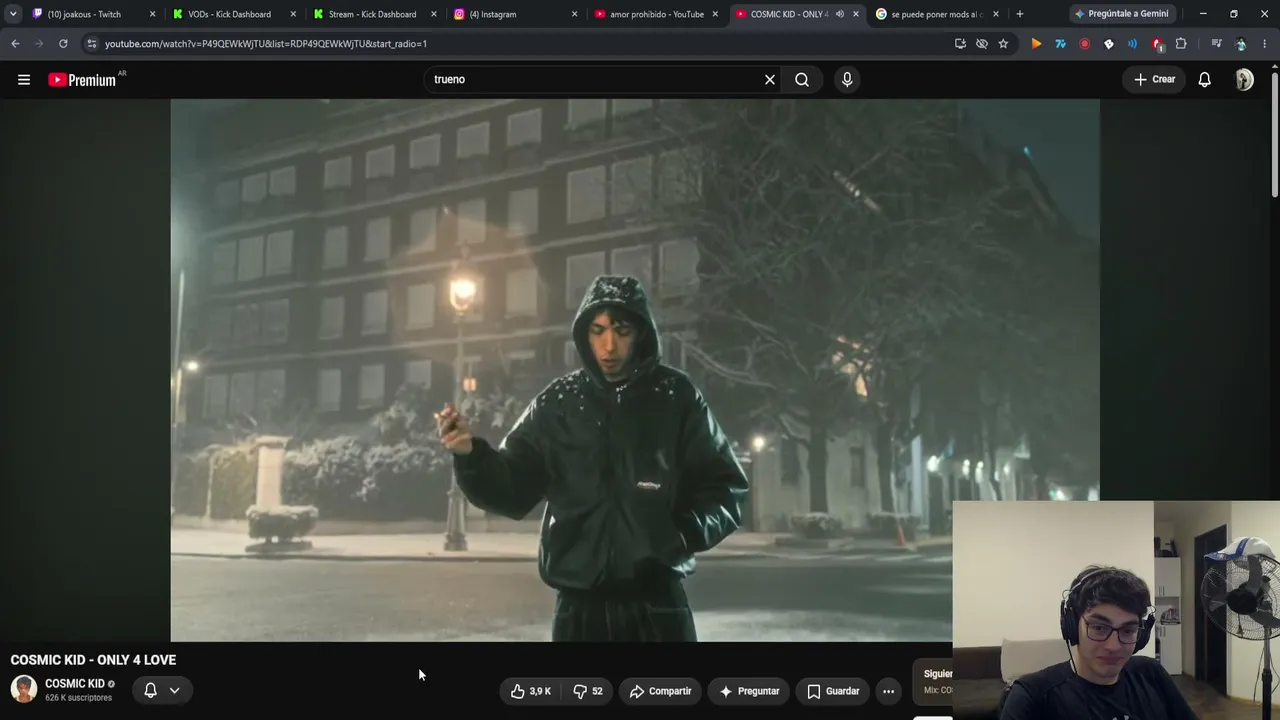The width and height of the screenshot is (1280, 720).
Task: Switch to the VODs Kick Dashboard tab
Action: [230, 14]
